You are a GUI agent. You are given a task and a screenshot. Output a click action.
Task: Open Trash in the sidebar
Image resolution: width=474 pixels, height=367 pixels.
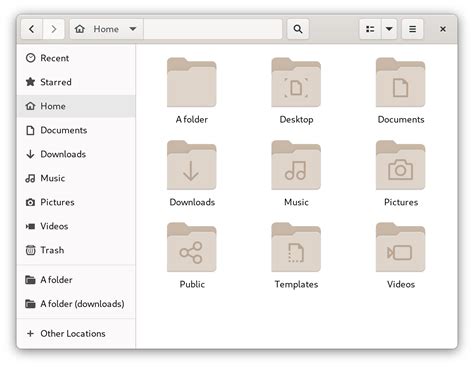coord(76,250)
